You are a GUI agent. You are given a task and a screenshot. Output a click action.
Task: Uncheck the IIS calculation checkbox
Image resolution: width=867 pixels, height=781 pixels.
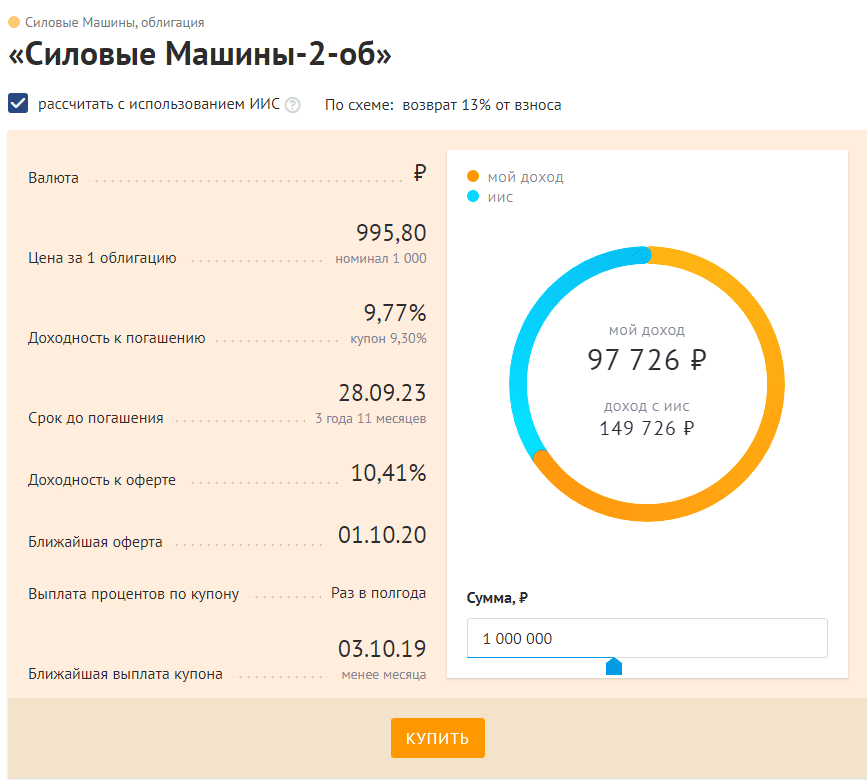(18, 103)
